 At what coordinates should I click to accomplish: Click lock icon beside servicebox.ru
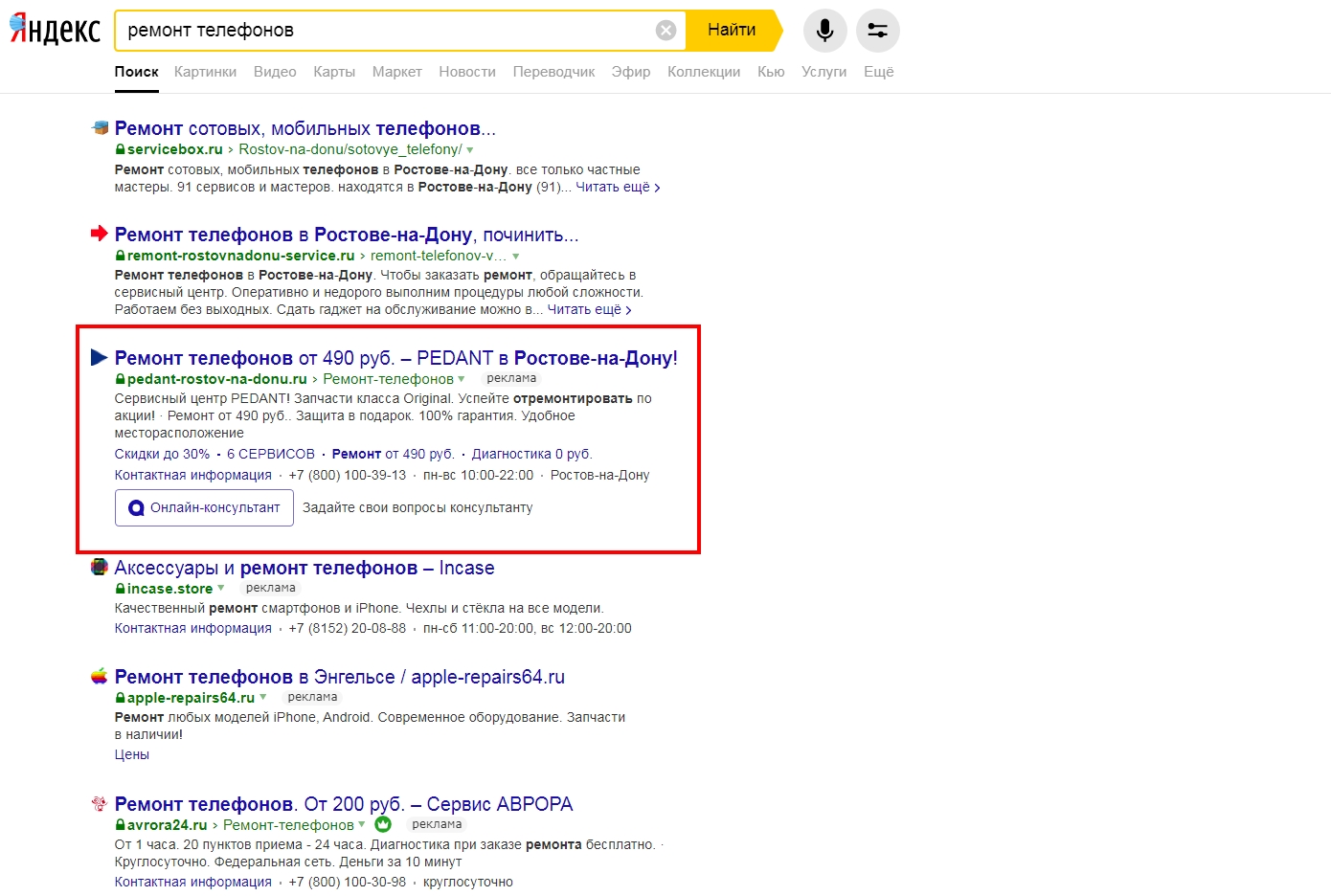pyautogui.click(x=120, y=149)
